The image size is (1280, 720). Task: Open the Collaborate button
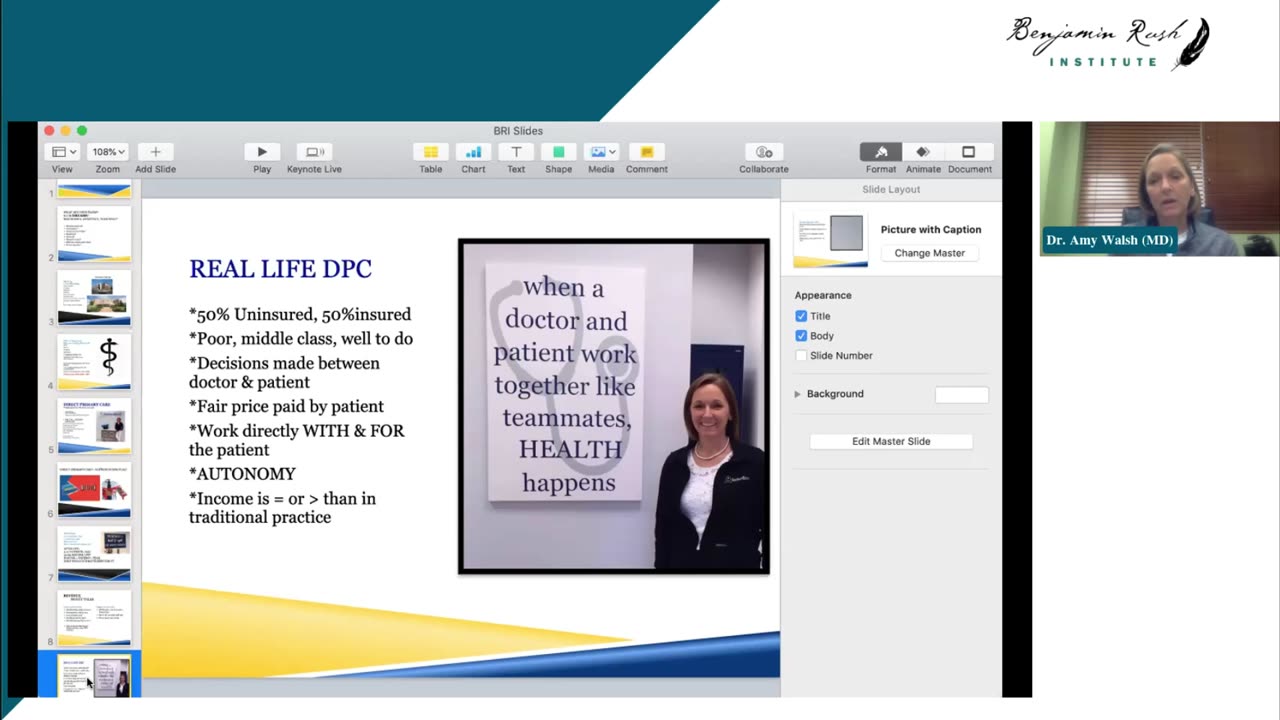[x=764, y=152]
